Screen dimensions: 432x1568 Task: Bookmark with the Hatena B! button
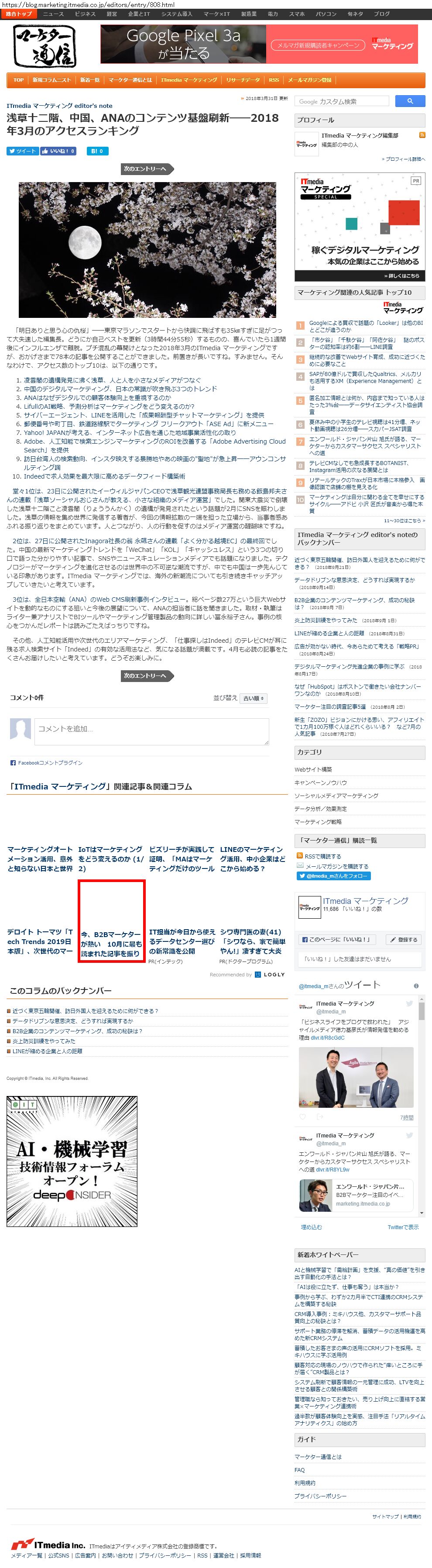click(x=97, y=151)
